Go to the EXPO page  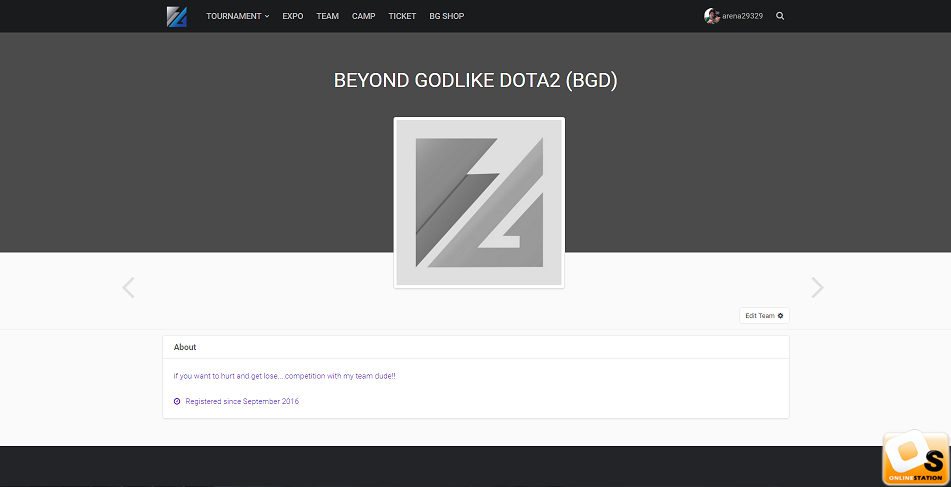(x=292, y=16)
